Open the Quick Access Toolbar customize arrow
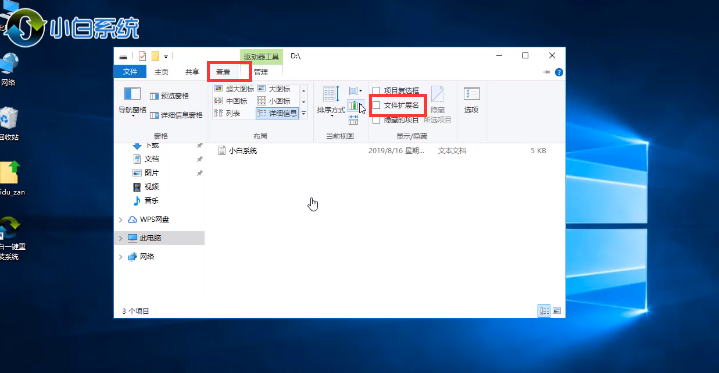The width and height of the screenshot is (719, 373). (166, 56)
